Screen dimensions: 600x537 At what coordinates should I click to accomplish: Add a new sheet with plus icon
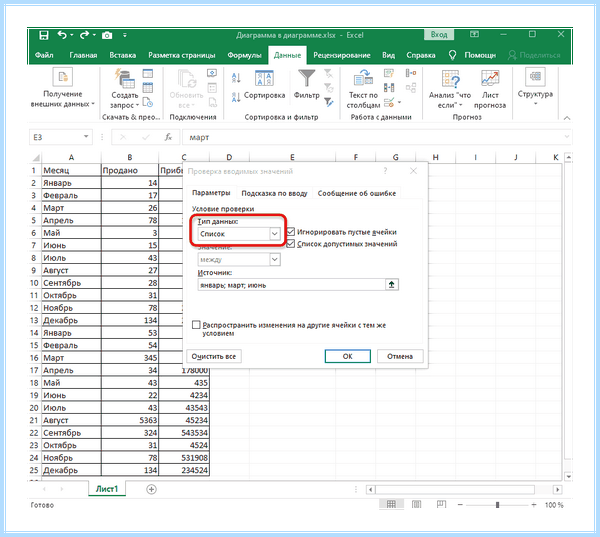tap(152, 489)
